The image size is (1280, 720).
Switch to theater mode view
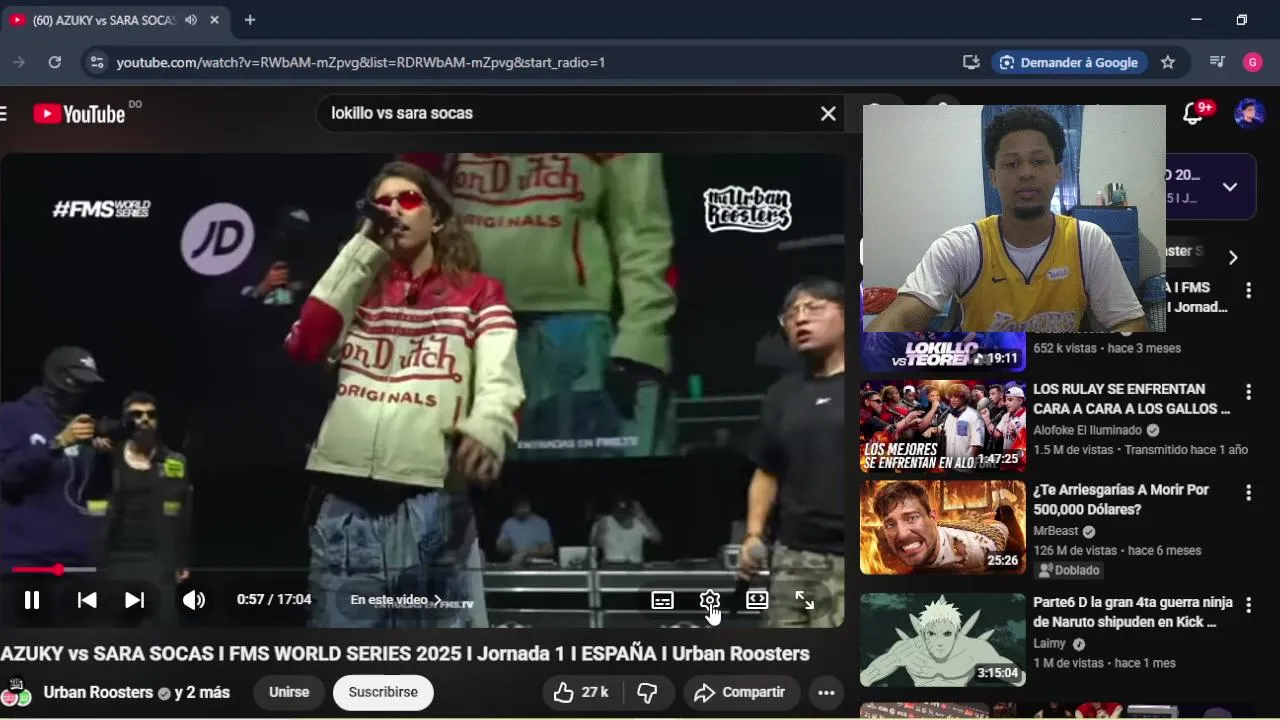tap(757, 600)
